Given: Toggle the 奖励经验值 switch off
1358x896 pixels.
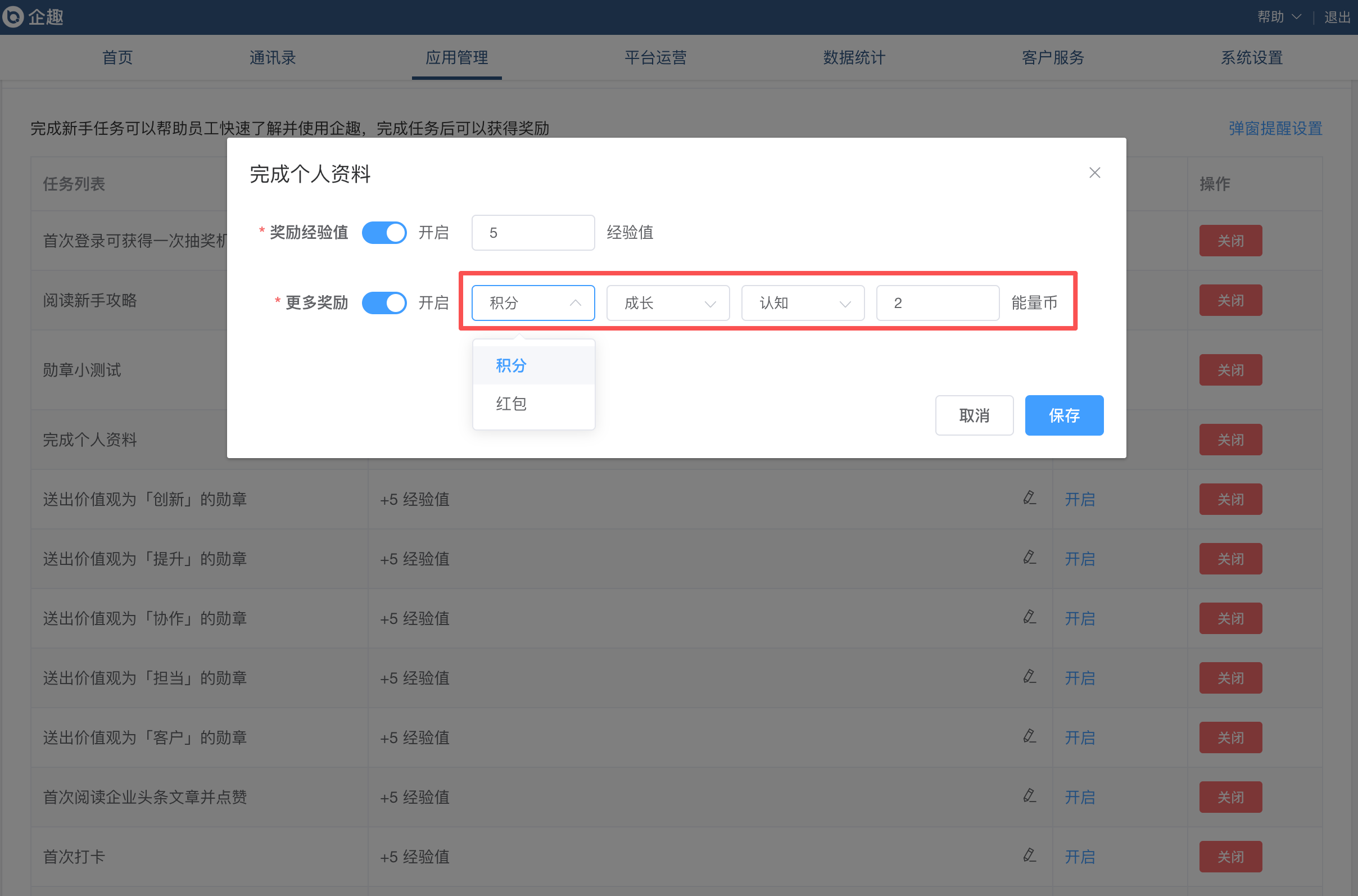Looking at the screenshot, I should 384,233.
